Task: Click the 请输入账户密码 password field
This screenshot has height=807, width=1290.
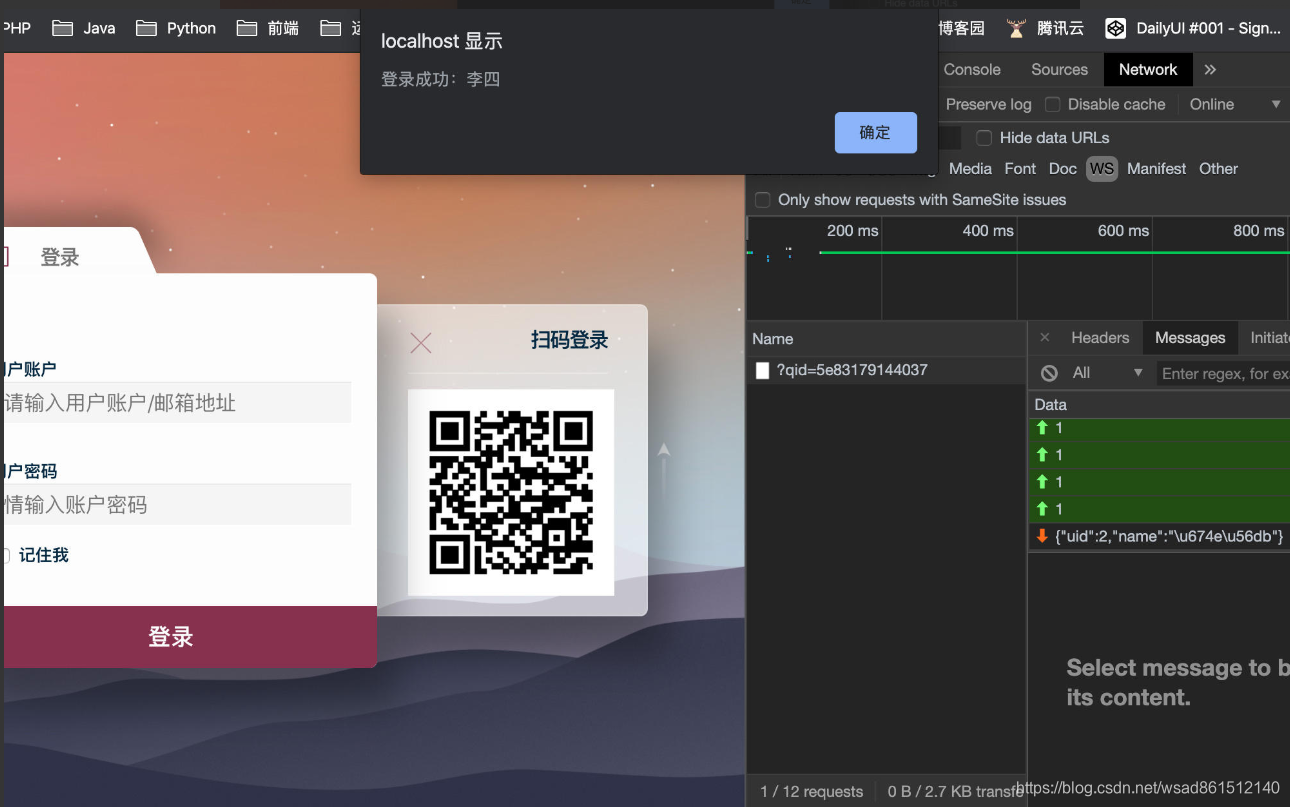Action: click(x=177, y=505)
